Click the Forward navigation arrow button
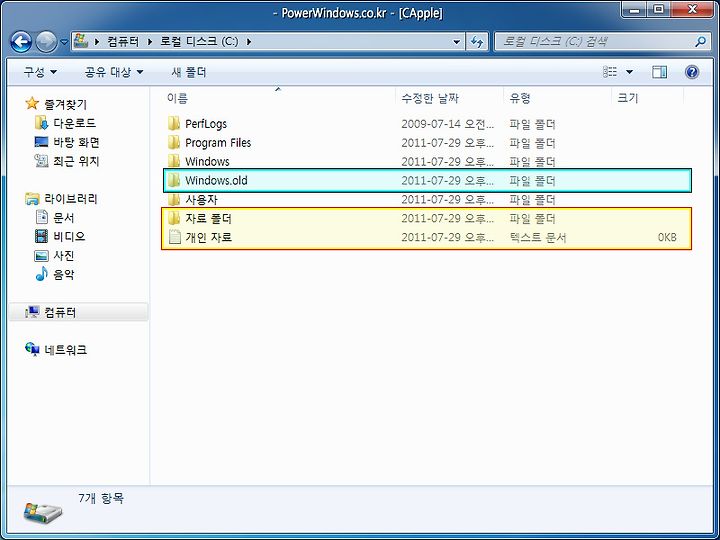720x540 pixels. point(46,42)
